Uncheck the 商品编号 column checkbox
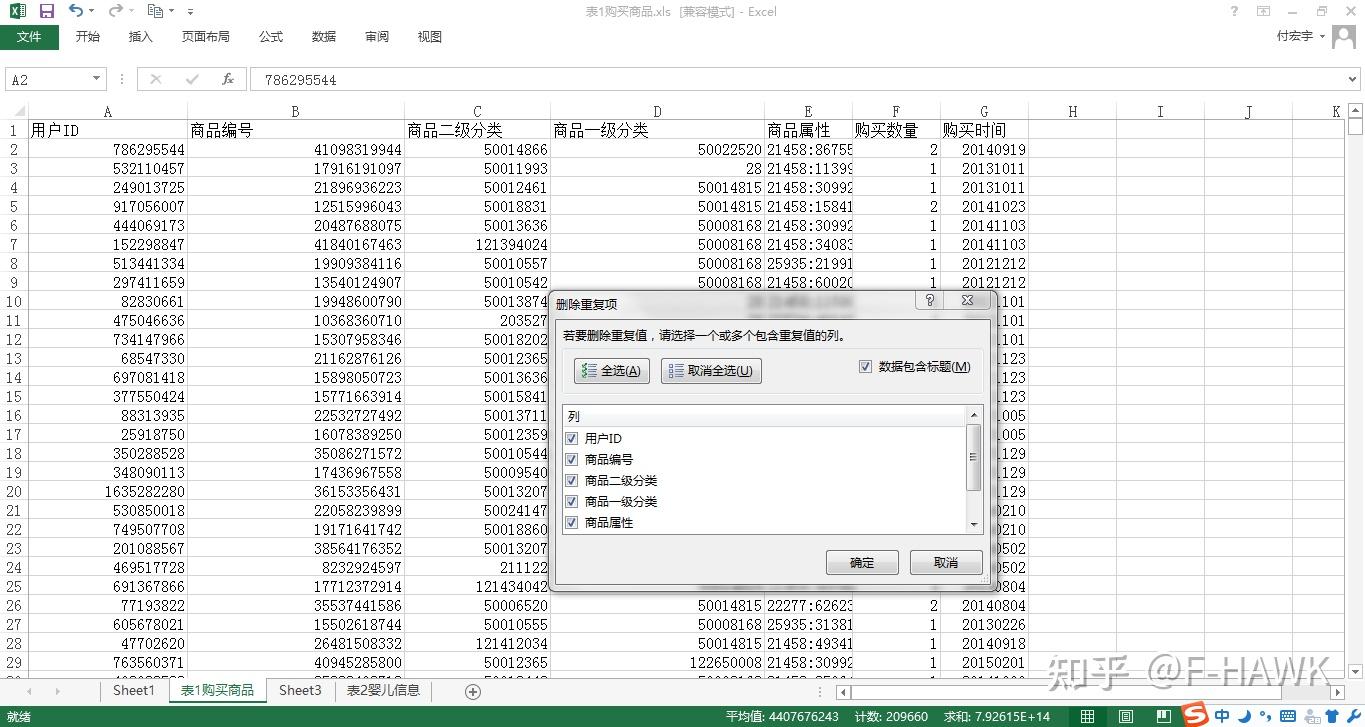This screenshot has height=727, width=1365. click(572, 459)
